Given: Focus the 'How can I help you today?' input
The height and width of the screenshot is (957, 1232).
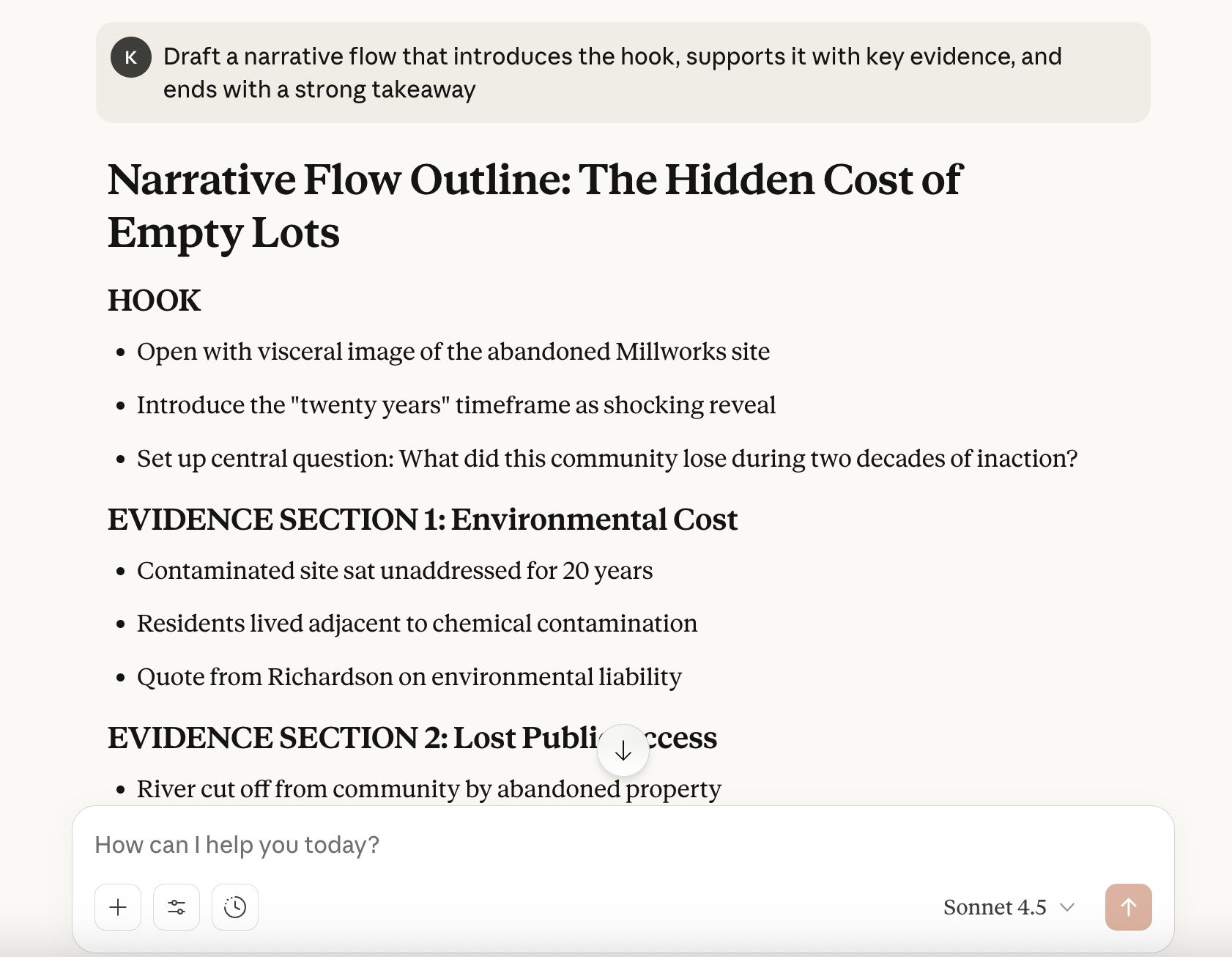Looking at the screenshot, I should pyautogui.click(x=513, y=845).
